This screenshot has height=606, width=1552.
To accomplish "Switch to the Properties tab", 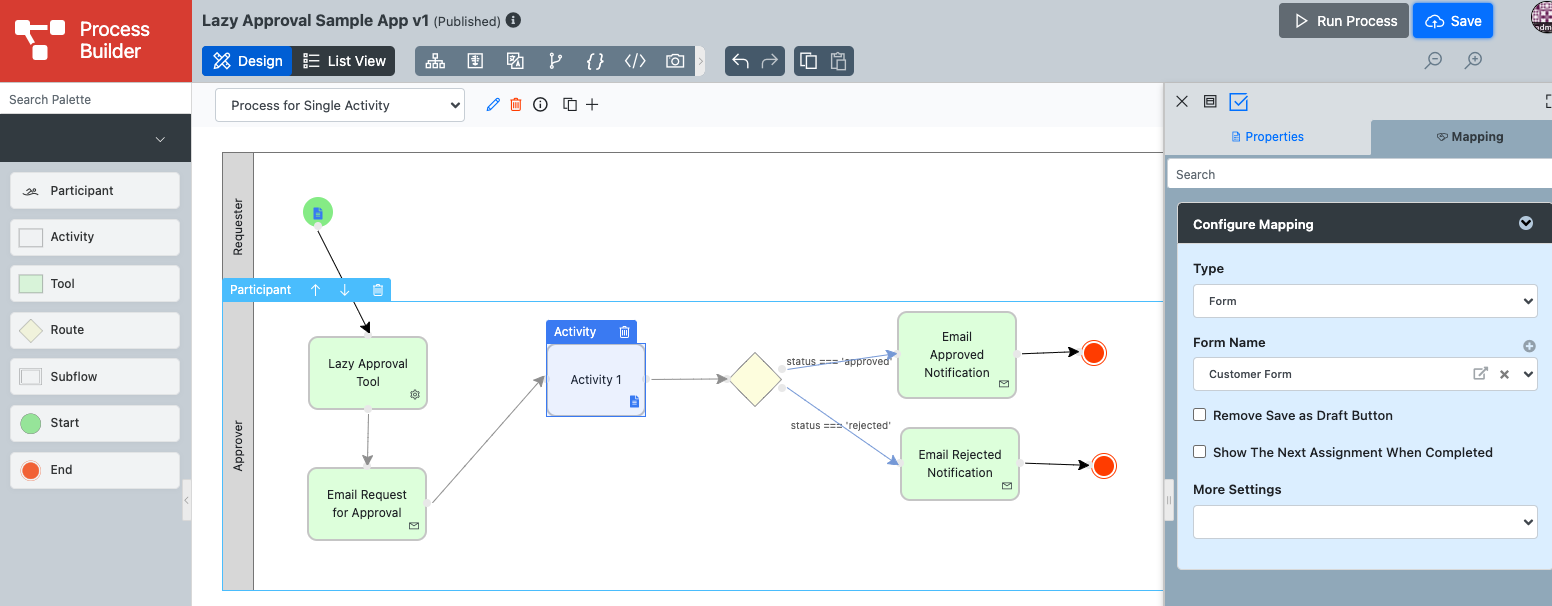I will [x=1267, y=137].
